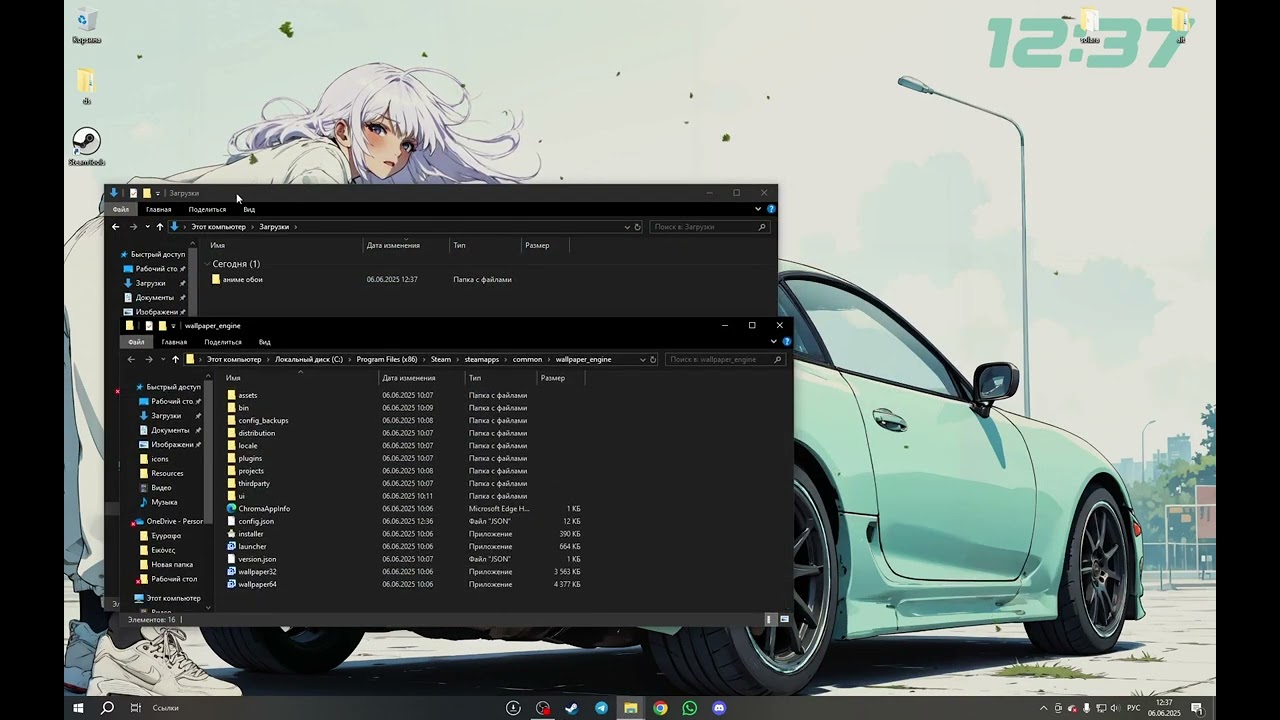The height and width of the screenshot is (720, 1280).
Task: Open address history dropdown in Загрузки window
Action: (626, 227)
